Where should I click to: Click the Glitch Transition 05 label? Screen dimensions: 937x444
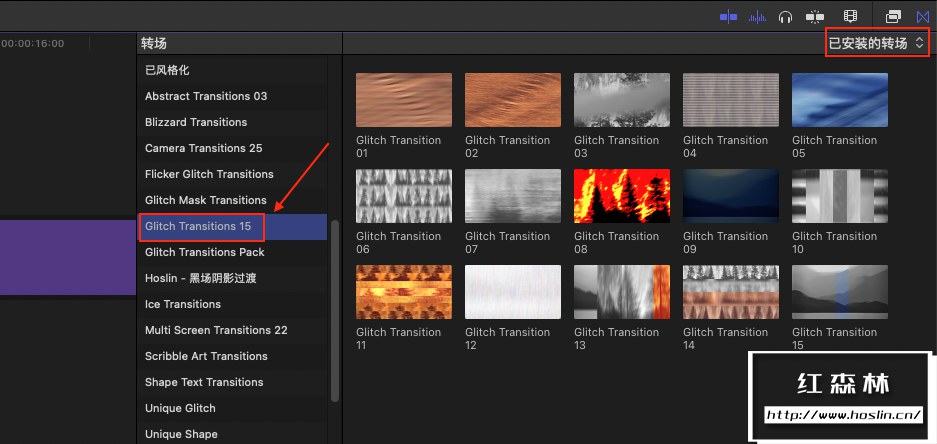834,147
